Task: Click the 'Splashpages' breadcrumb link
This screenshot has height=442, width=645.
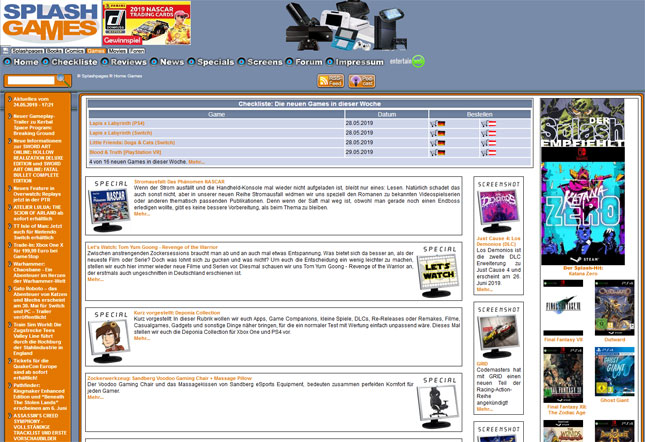Action: click(94, 76)
